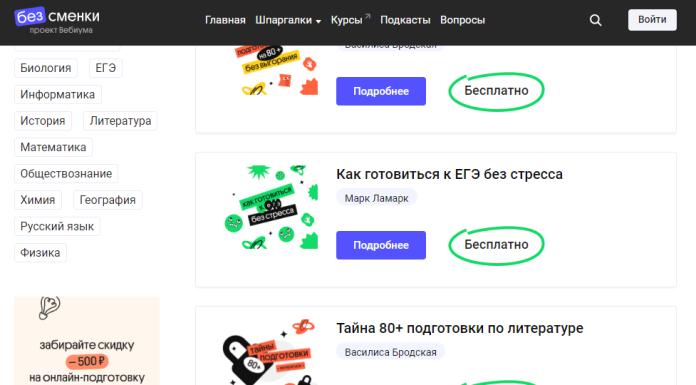Select the Русский язык tag

point(57,226)
